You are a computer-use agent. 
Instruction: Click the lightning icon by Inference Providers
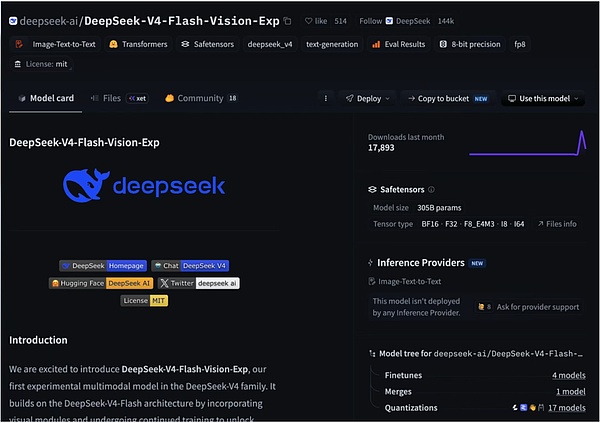(370, 263)
